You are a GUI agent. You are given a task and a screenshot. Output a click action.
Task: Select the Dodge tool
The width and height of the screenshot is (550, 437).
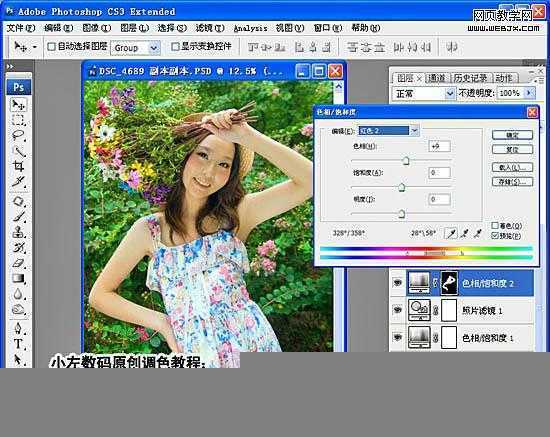19,309
